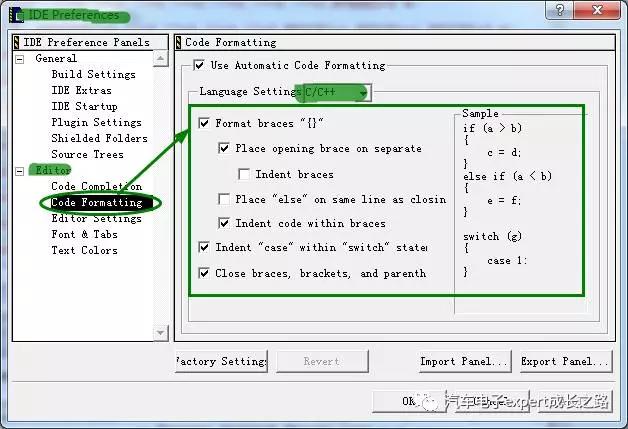
Task: Open Text Colors preference panel
Action: coord(84,251)
